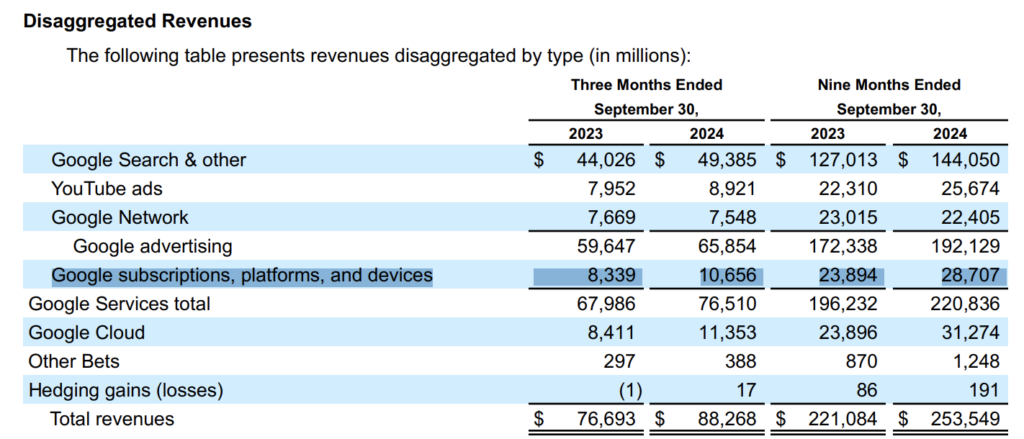Viewport: 1024px width, 439px height.
Task: Click 'Google subscriptions, platforms, and devices' label
Action: [x=242, y=275]
